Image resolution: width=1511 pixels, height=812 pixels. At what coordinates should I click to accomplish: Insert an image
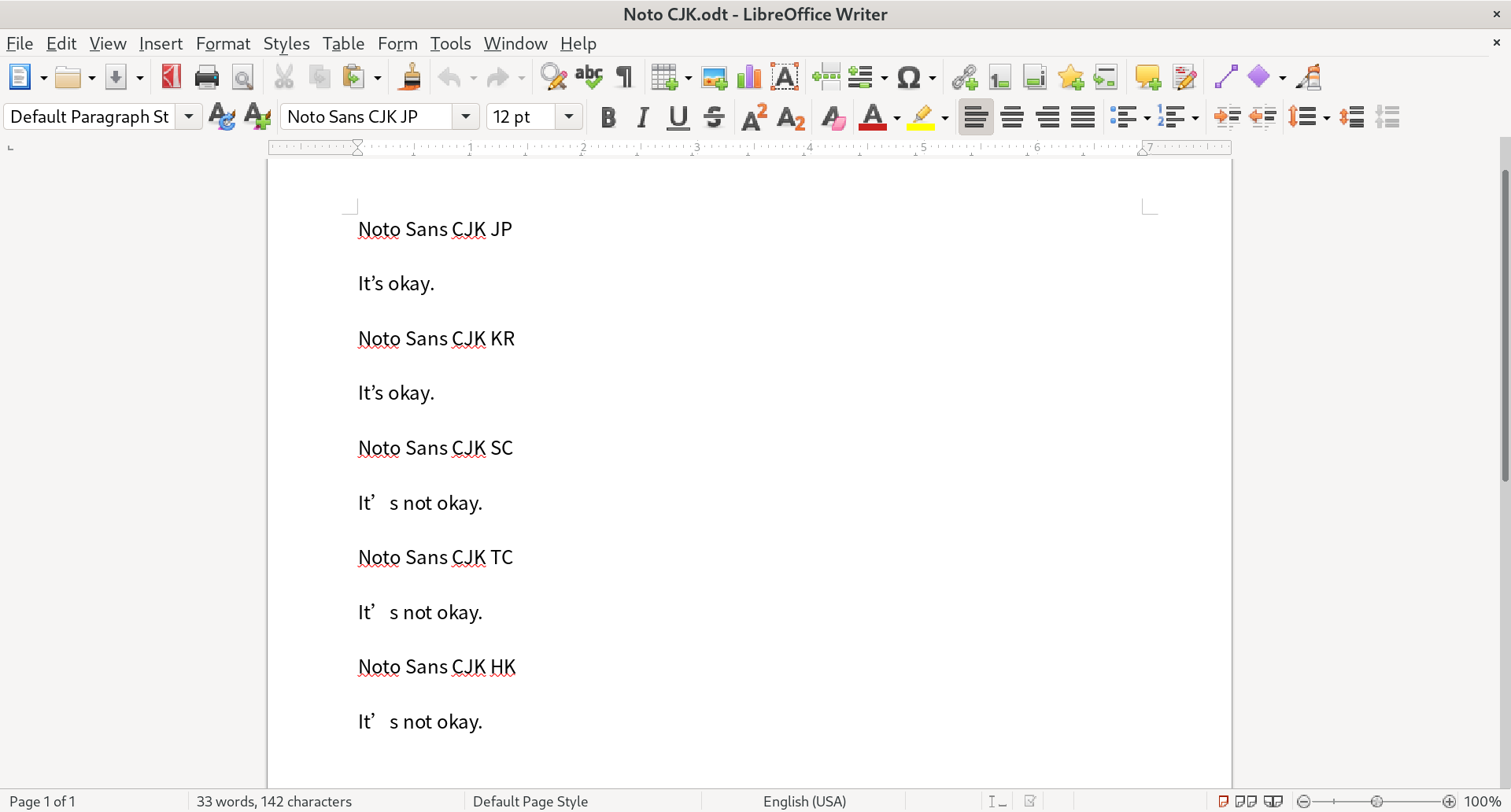click(x=714, y=77)
